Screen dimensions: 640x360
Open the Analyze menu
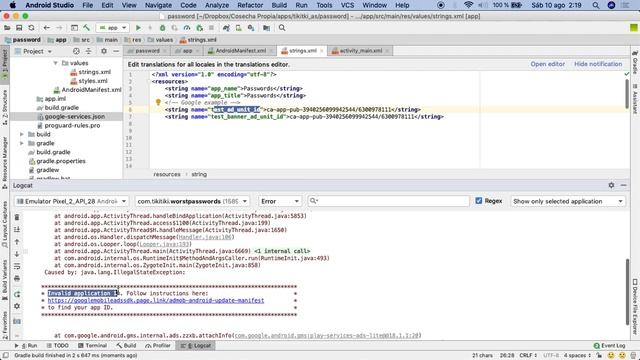click(x=217, y=5)
